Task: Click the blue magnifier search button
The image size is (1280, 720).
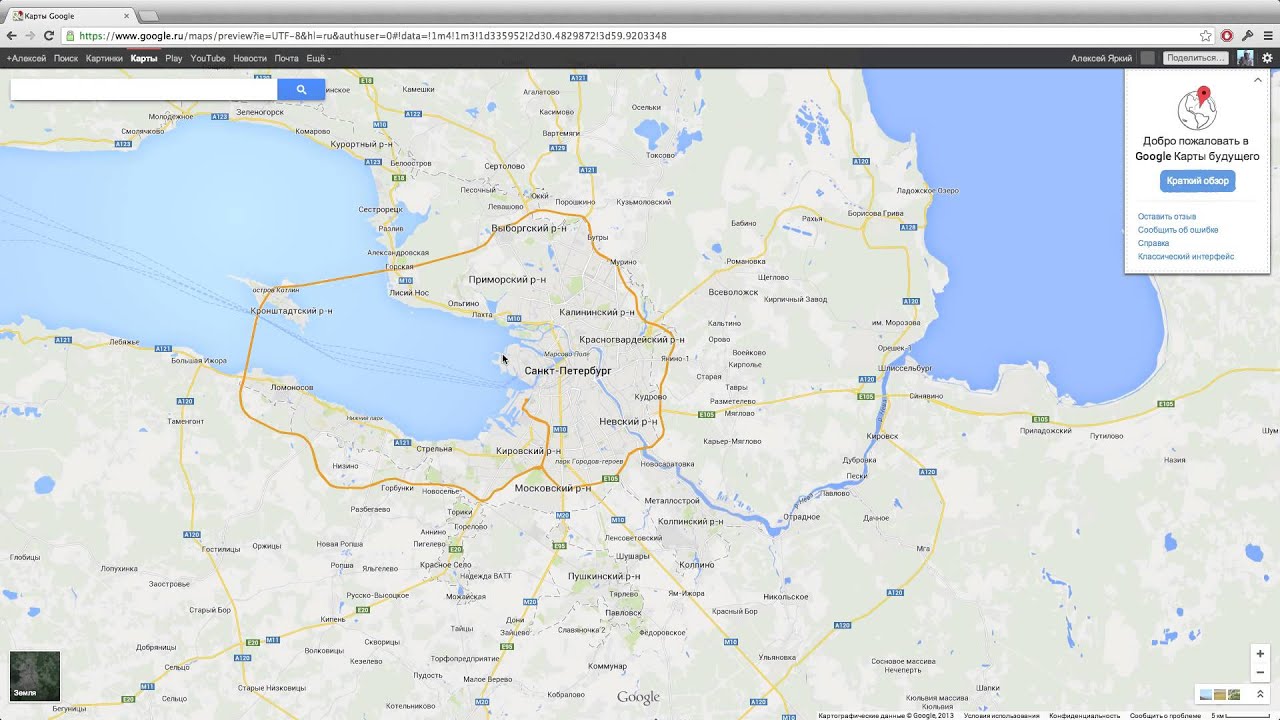Action: pyautogui.click(x=301, y=90)
